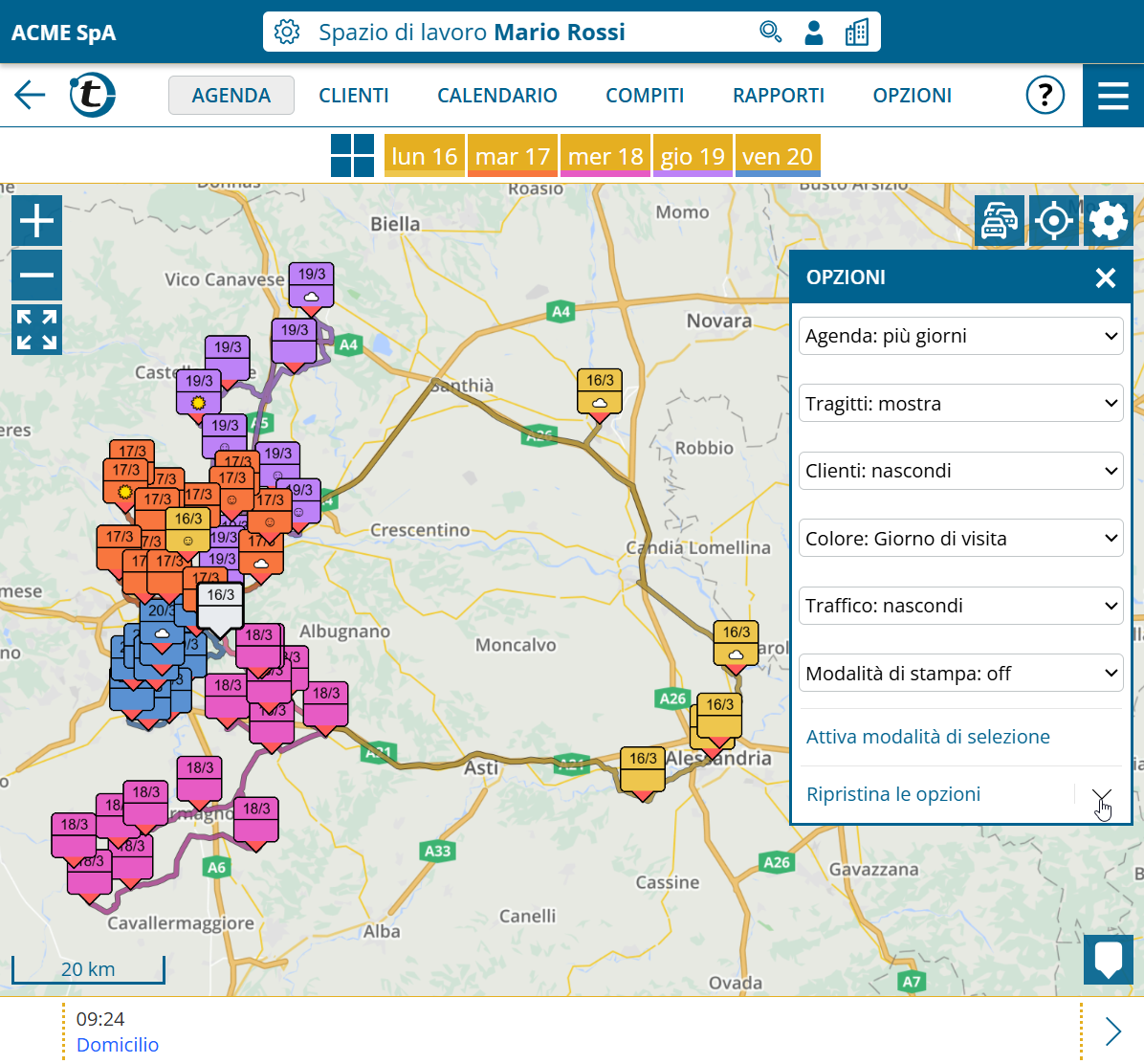The width and height of the screenshot is (1144, 1064).
Task: Zoom out on the map
Action: point(36,276)
